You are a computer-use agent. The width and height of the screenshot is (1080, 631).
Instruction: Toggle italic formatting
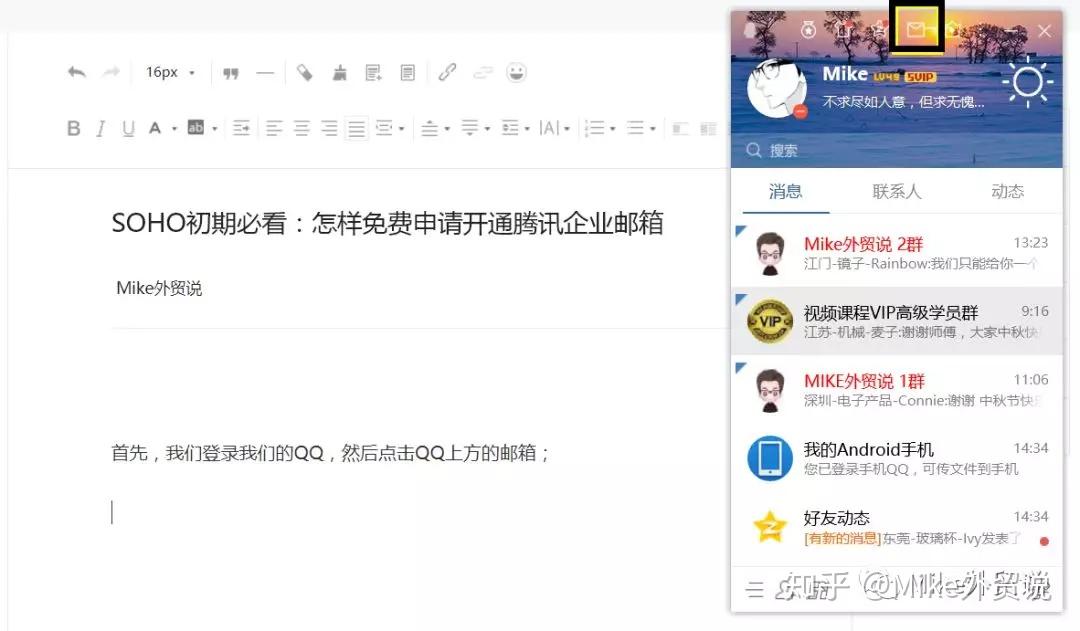tap(101, 128)
